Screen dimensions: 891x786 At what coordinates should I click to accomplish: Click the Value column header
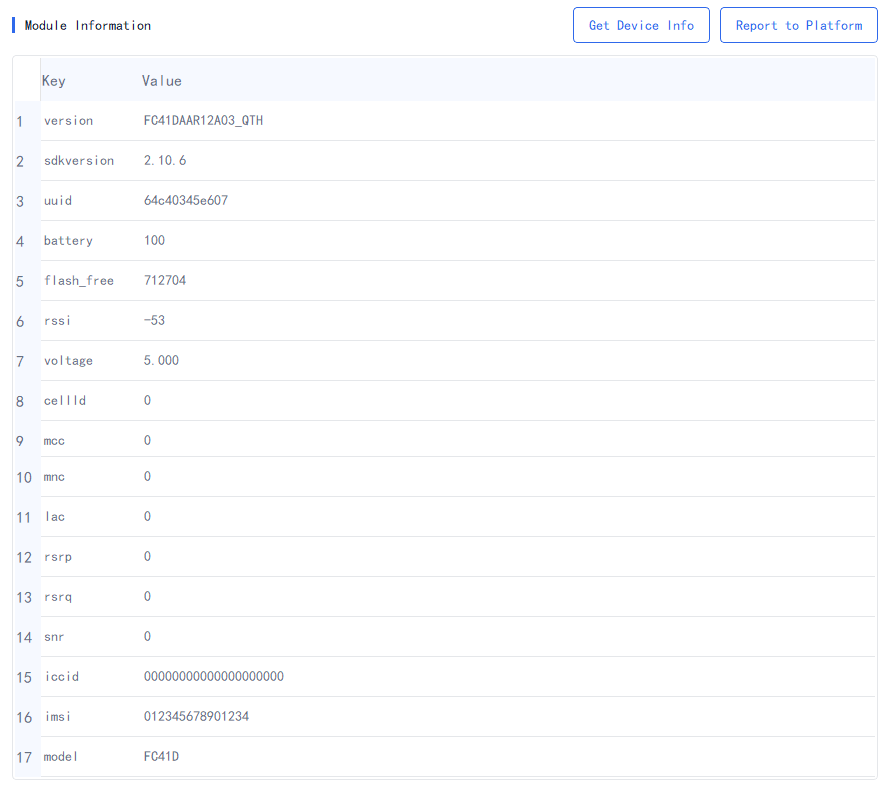click(x=162, y=81)
